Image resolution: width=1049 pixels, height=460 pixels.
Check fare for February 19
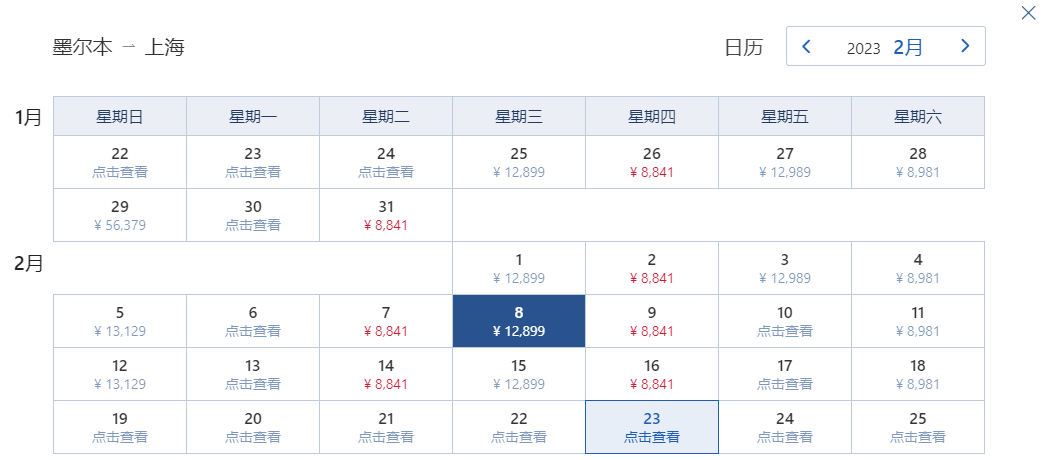coord(120,427)
